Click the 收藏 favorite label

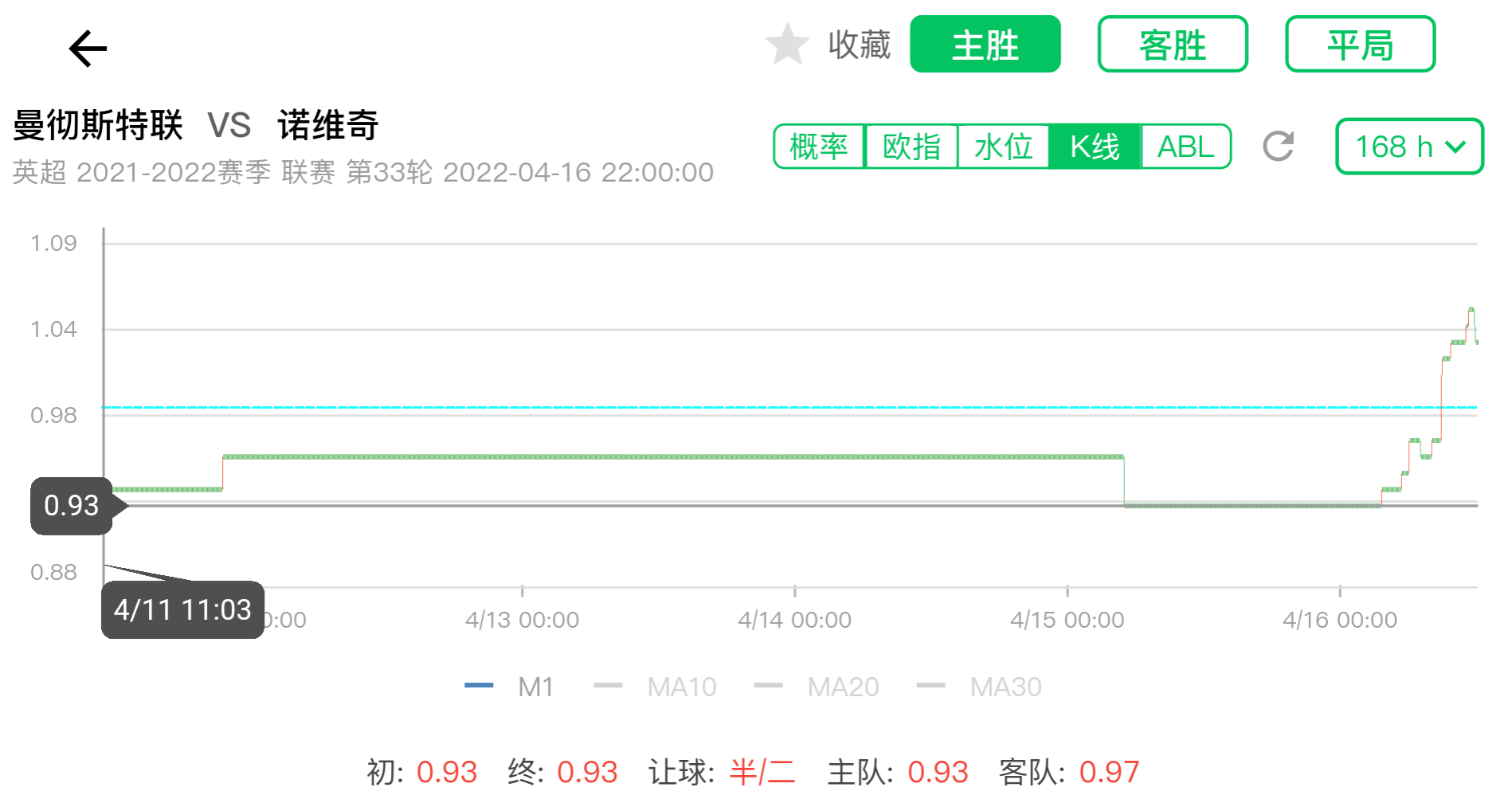859,45
